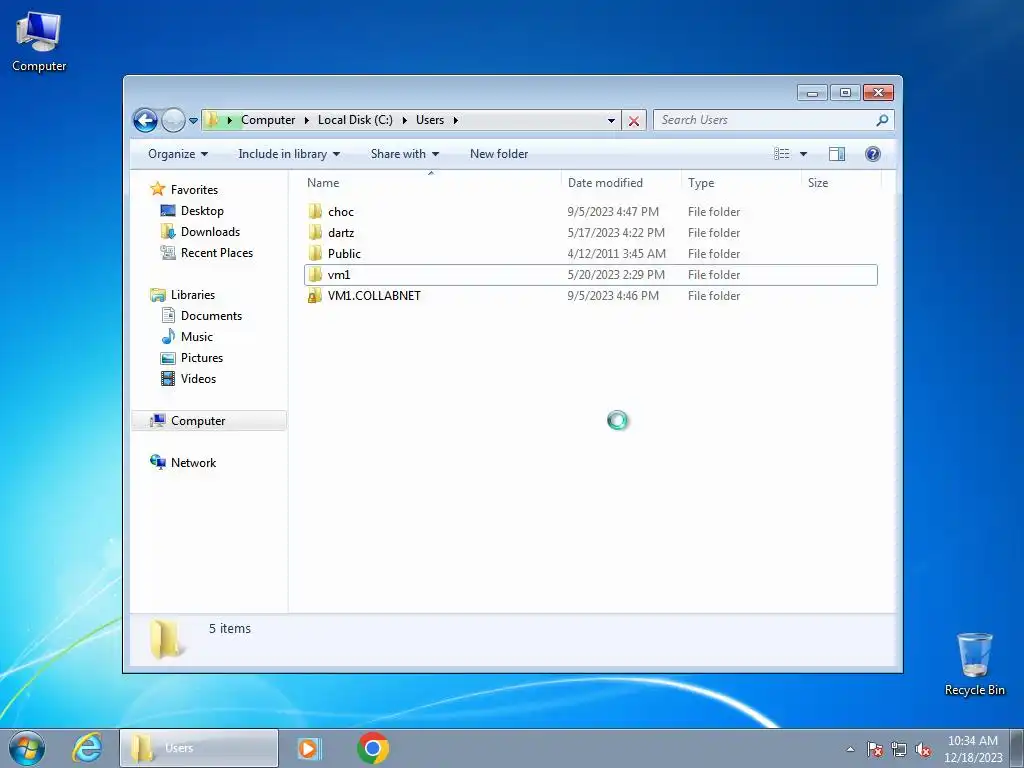Click the greyed Forward navigation arrow
1024x768 pixels.
[173, 120]
